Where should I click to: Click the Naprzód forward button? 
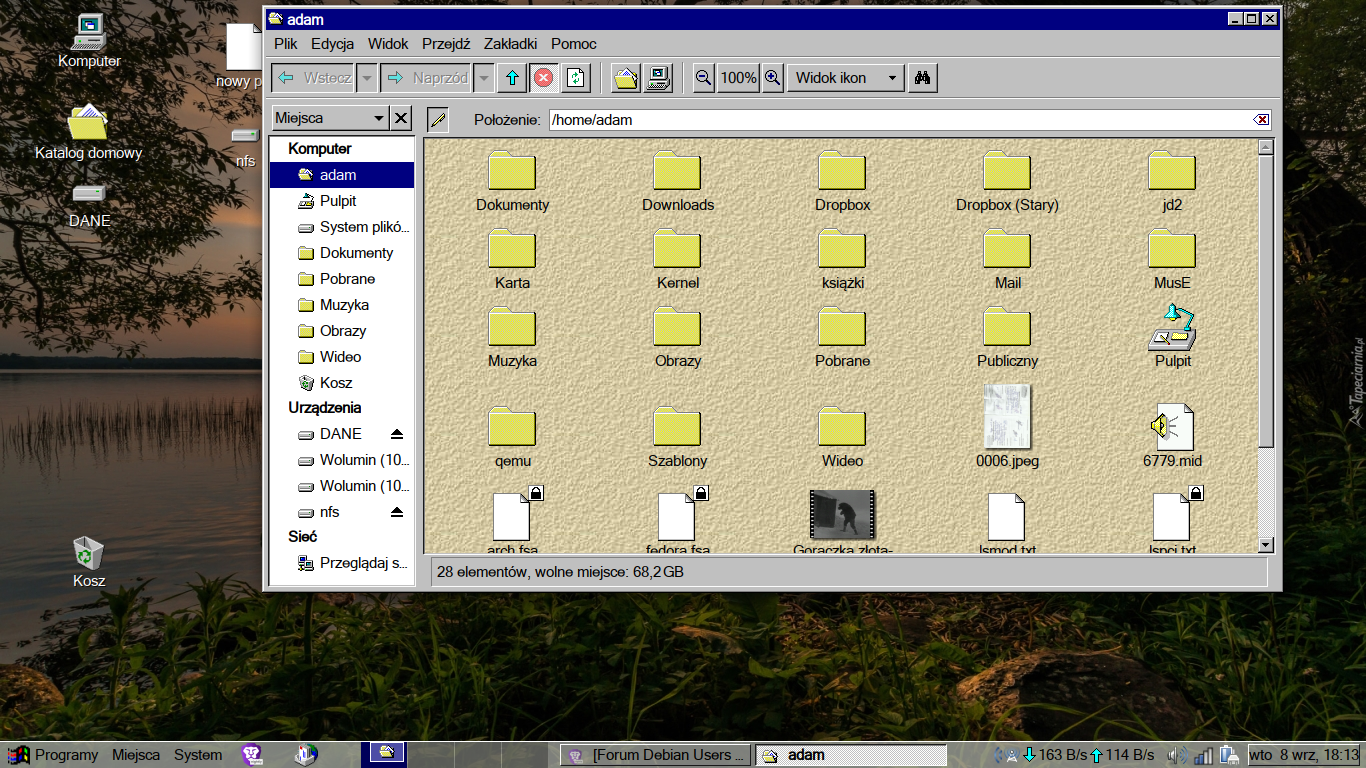coord(427,78)
